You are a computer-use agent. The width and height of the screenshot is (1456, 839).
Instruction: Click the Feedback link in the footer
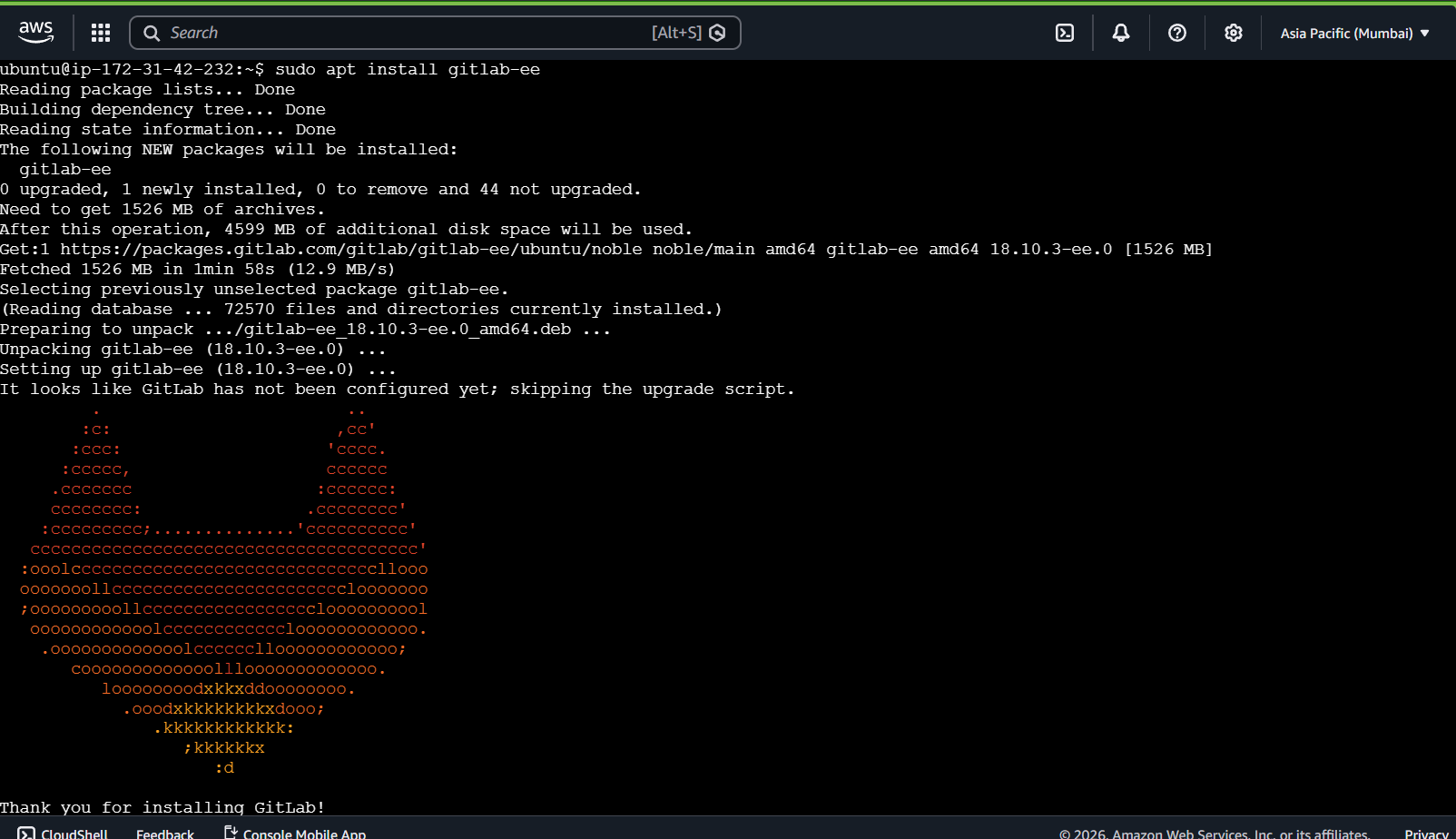click(165, 833)
